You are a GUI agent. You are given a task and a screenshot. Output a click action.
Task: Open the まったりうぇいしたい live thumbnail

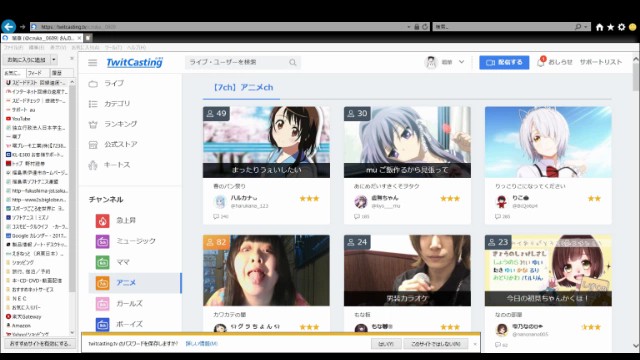(266, 142)
